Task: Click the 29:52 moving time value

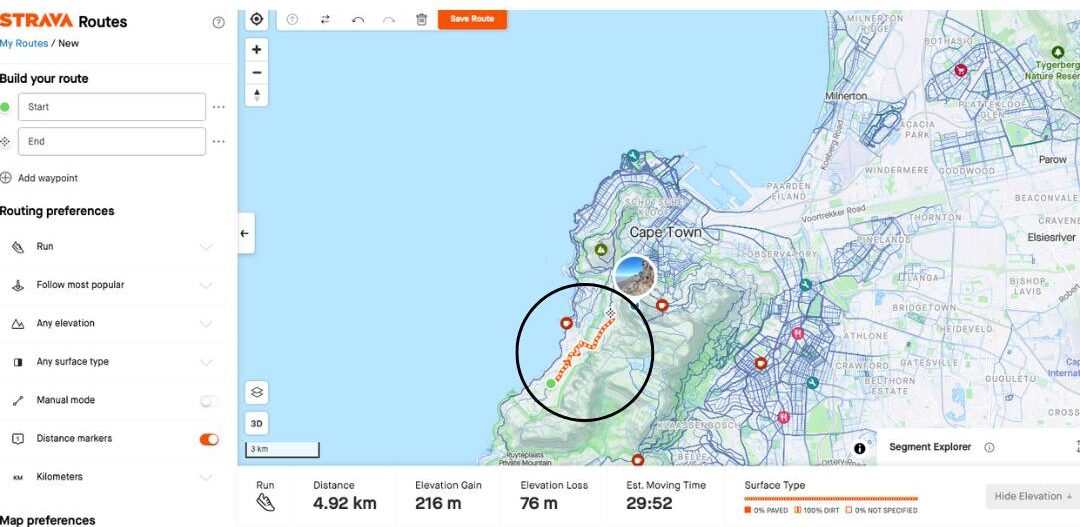Action: (x=649, y=504)
